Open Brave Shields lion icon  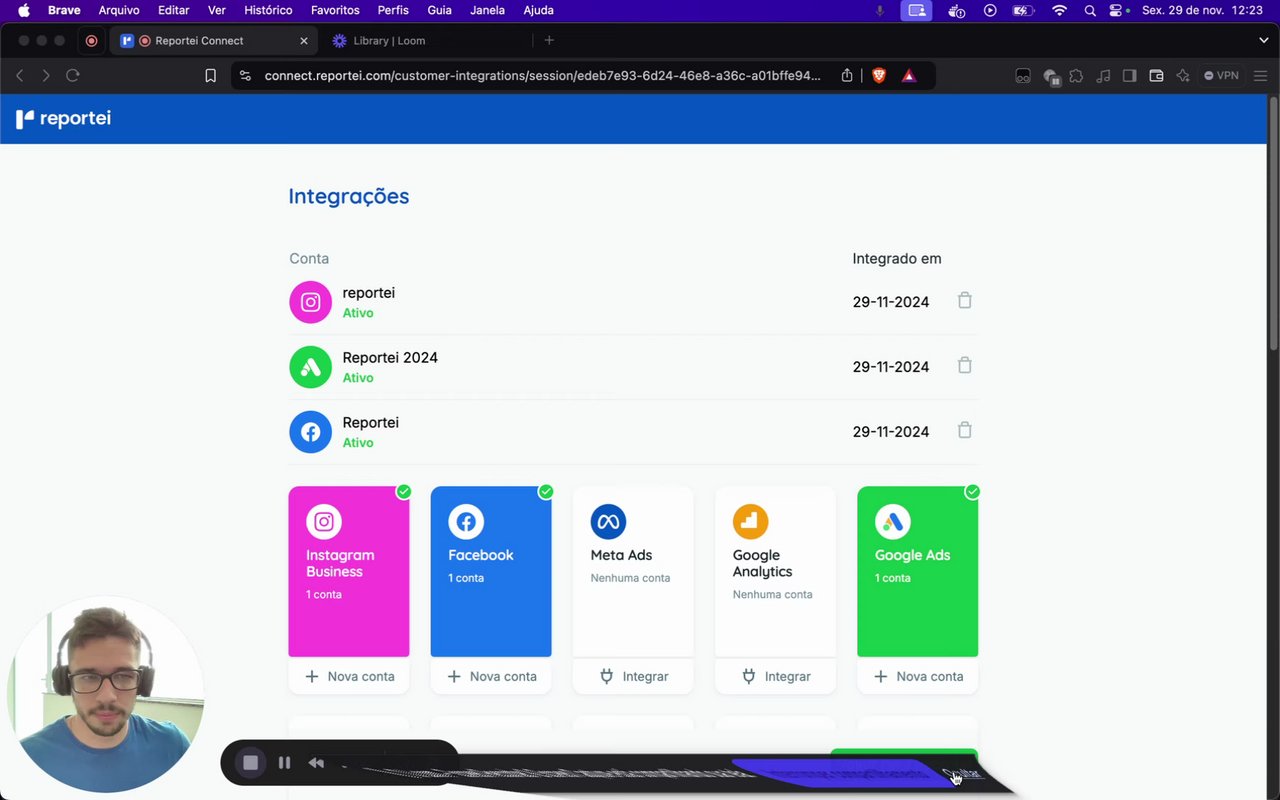879,75
